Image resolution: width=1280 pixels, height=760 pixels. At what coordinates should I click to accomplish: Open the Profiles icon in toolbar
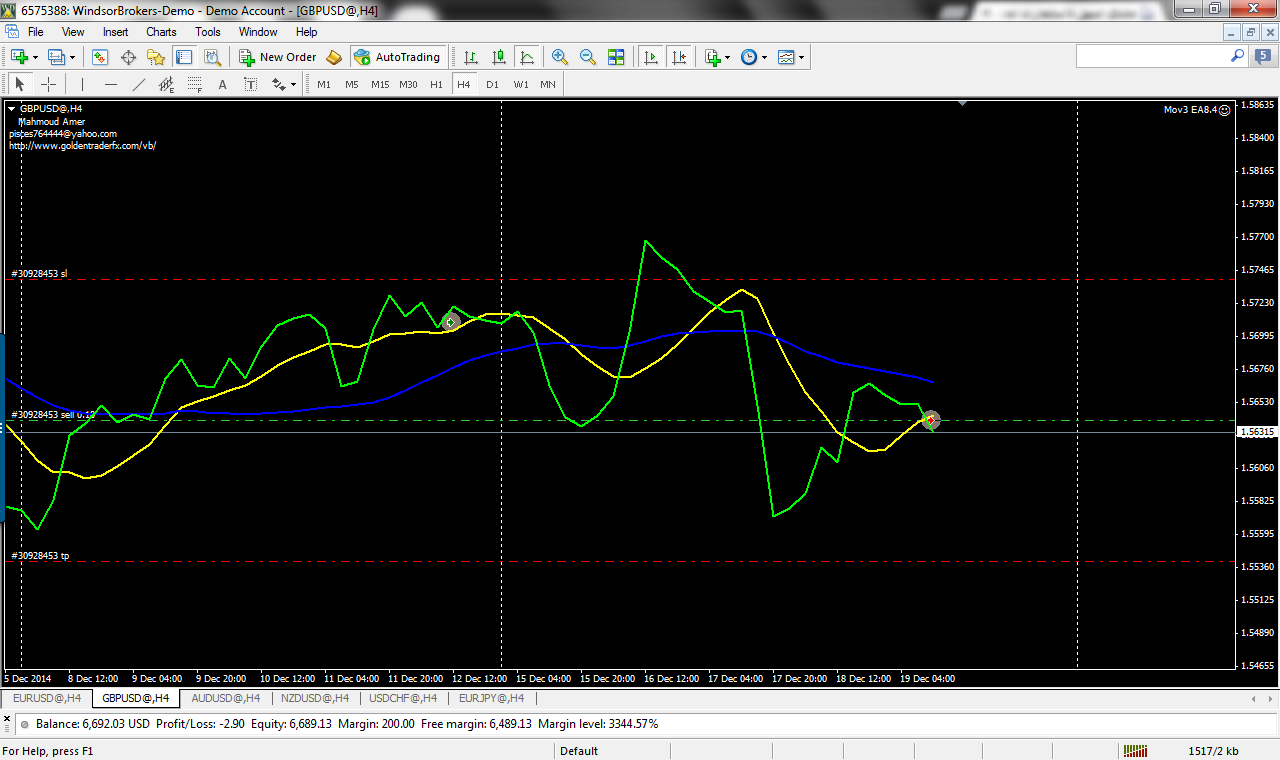click(x=57, y=57)
